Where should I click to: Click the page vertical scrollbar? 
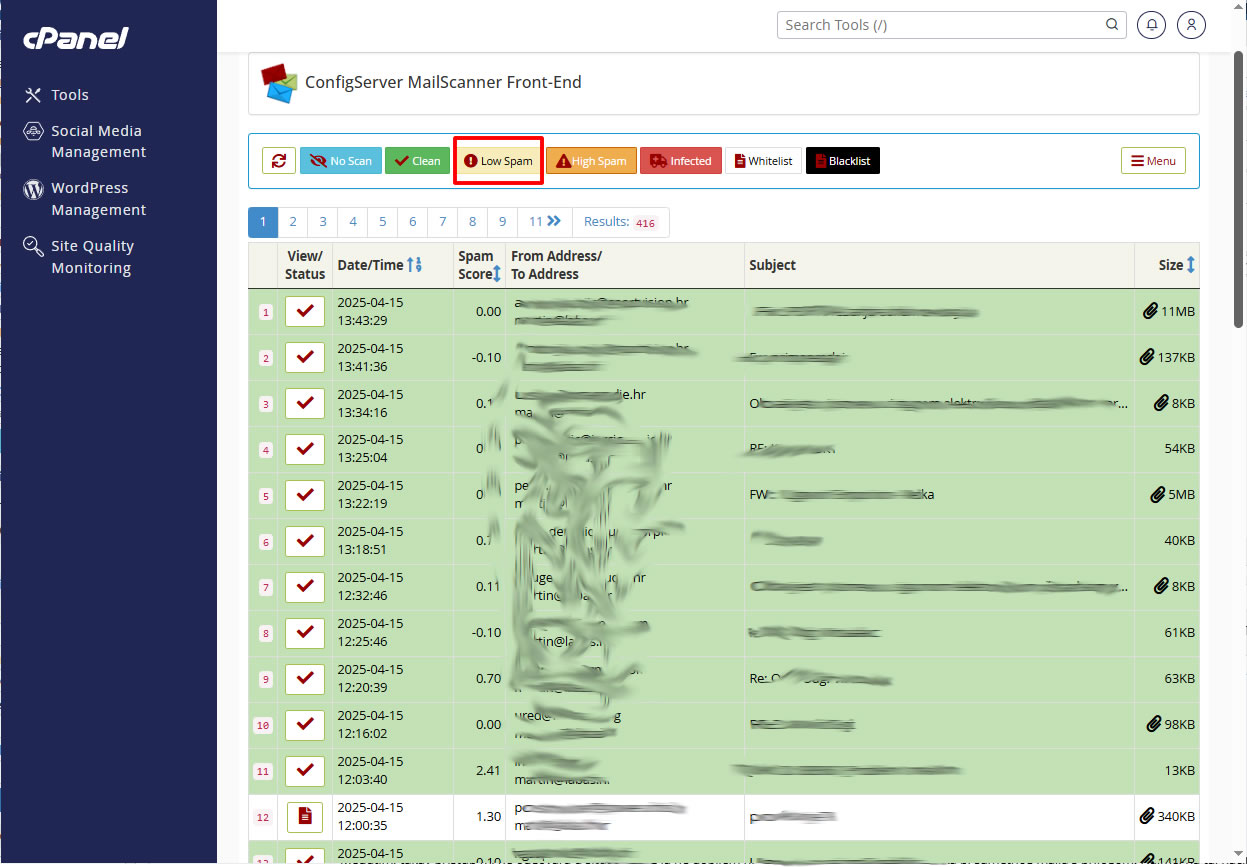(x=1240, y=190)
